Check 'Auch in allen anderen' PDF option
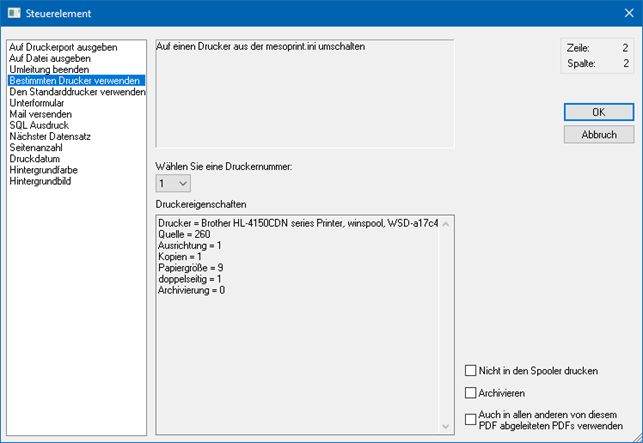Image resolution: width=643 pixels, height=443 pixels. coord(472,418)
